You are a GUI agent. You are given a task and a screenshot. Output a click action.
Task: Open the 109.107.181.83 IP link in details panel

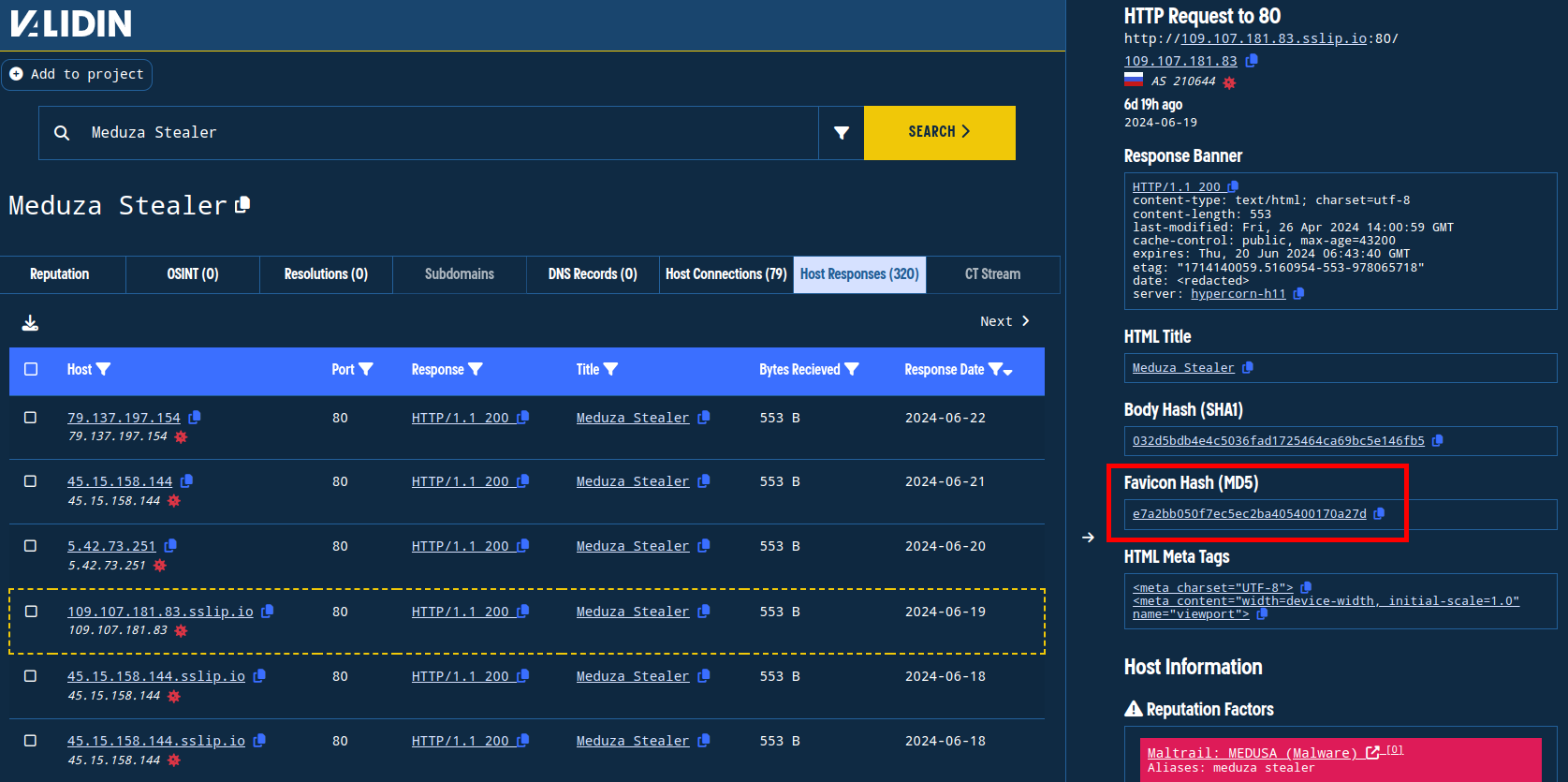1180,61
